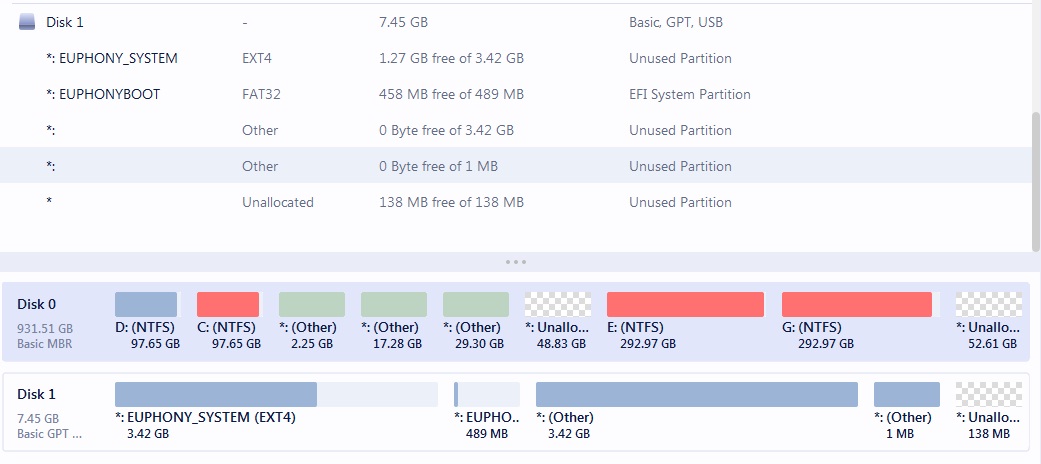Click the three-dot pane splitter handle
The image size is (1041, 464).
click(515, 262)
